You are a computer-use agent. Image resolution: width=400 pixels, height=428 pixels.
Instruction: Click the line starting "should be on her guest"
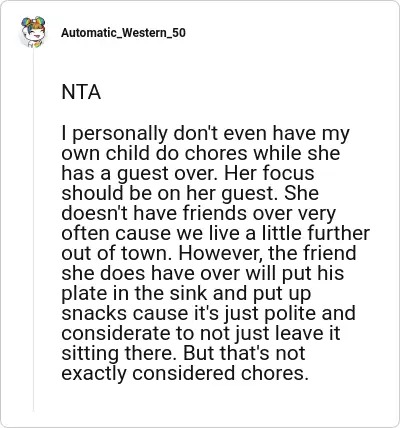click(190, 194)
